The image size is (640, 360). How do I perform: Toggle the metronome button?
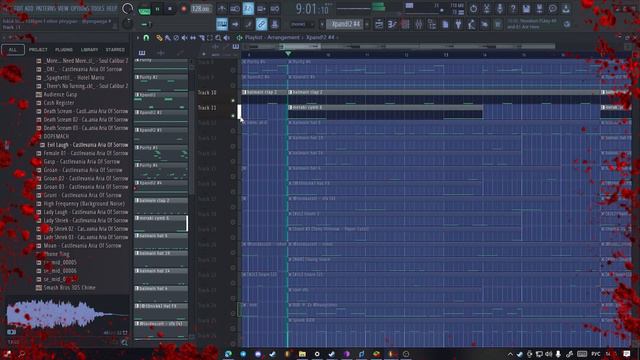pyautogui.click(x=222, y=9)
